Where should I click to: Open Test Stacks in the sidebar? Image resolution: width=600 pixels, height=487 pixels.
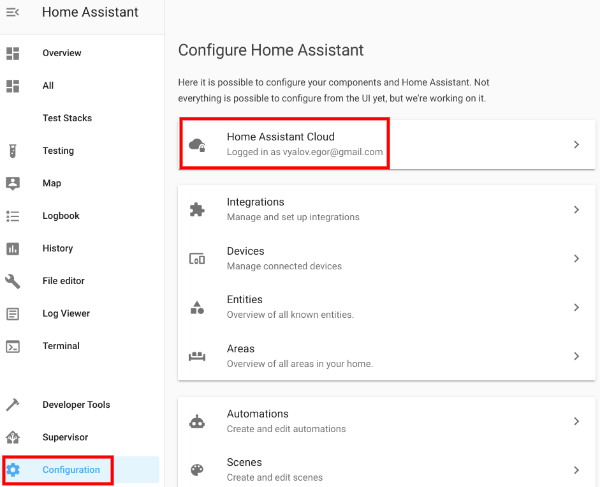tap(67, 118)
